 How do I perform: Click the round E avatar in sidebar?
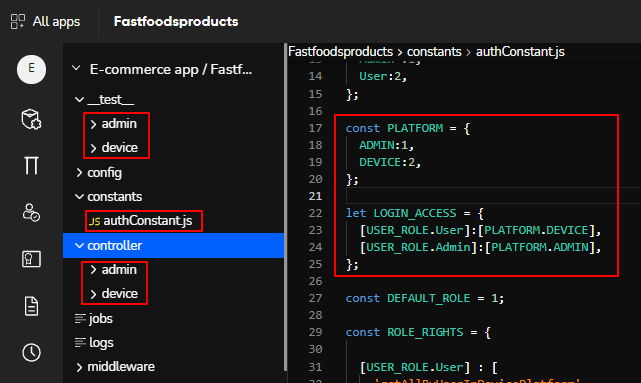(x=31, y=69)
